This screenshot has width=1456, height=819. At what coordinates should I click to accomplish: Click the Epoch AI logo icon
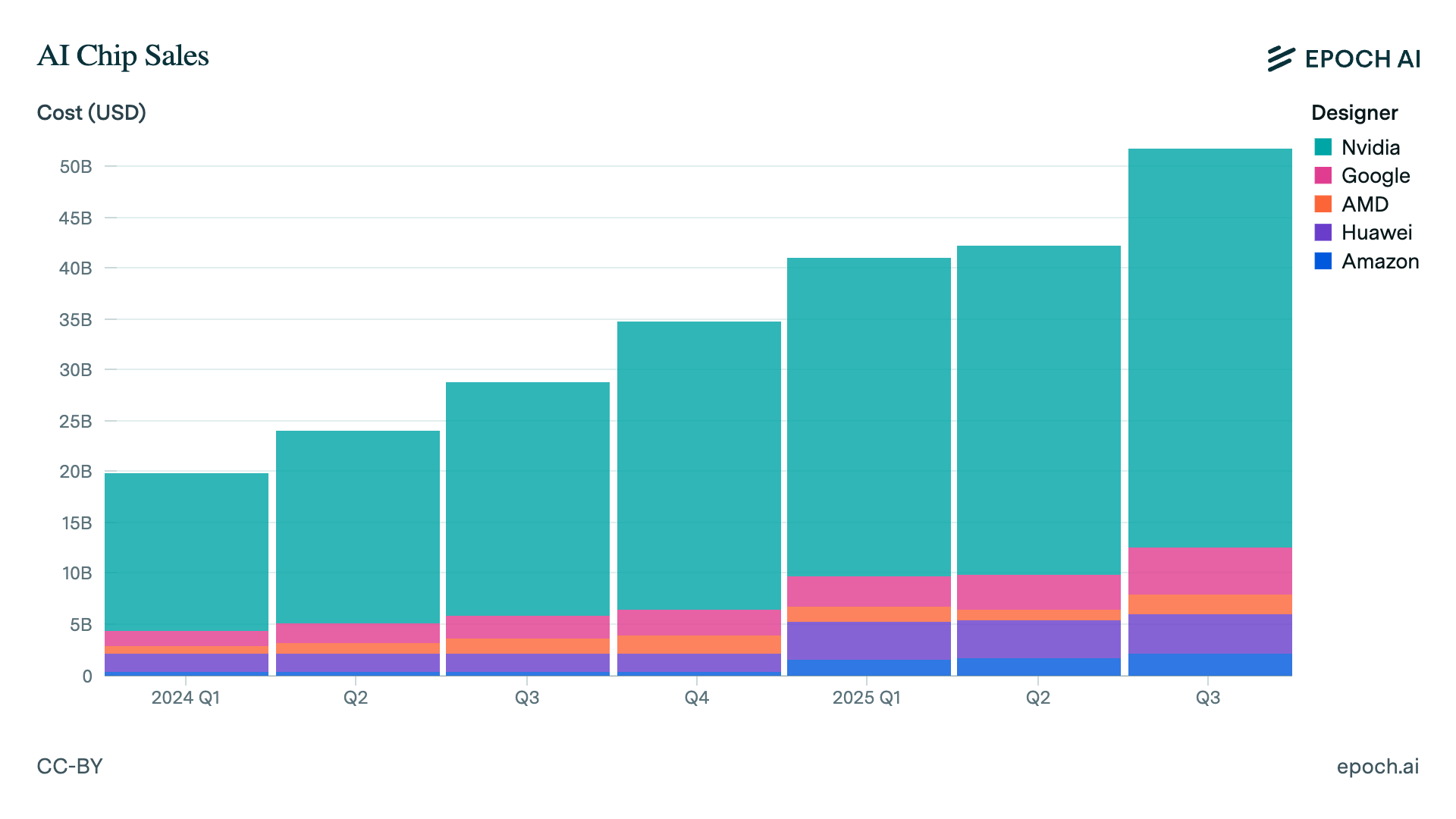click(x=1281, y=58)
